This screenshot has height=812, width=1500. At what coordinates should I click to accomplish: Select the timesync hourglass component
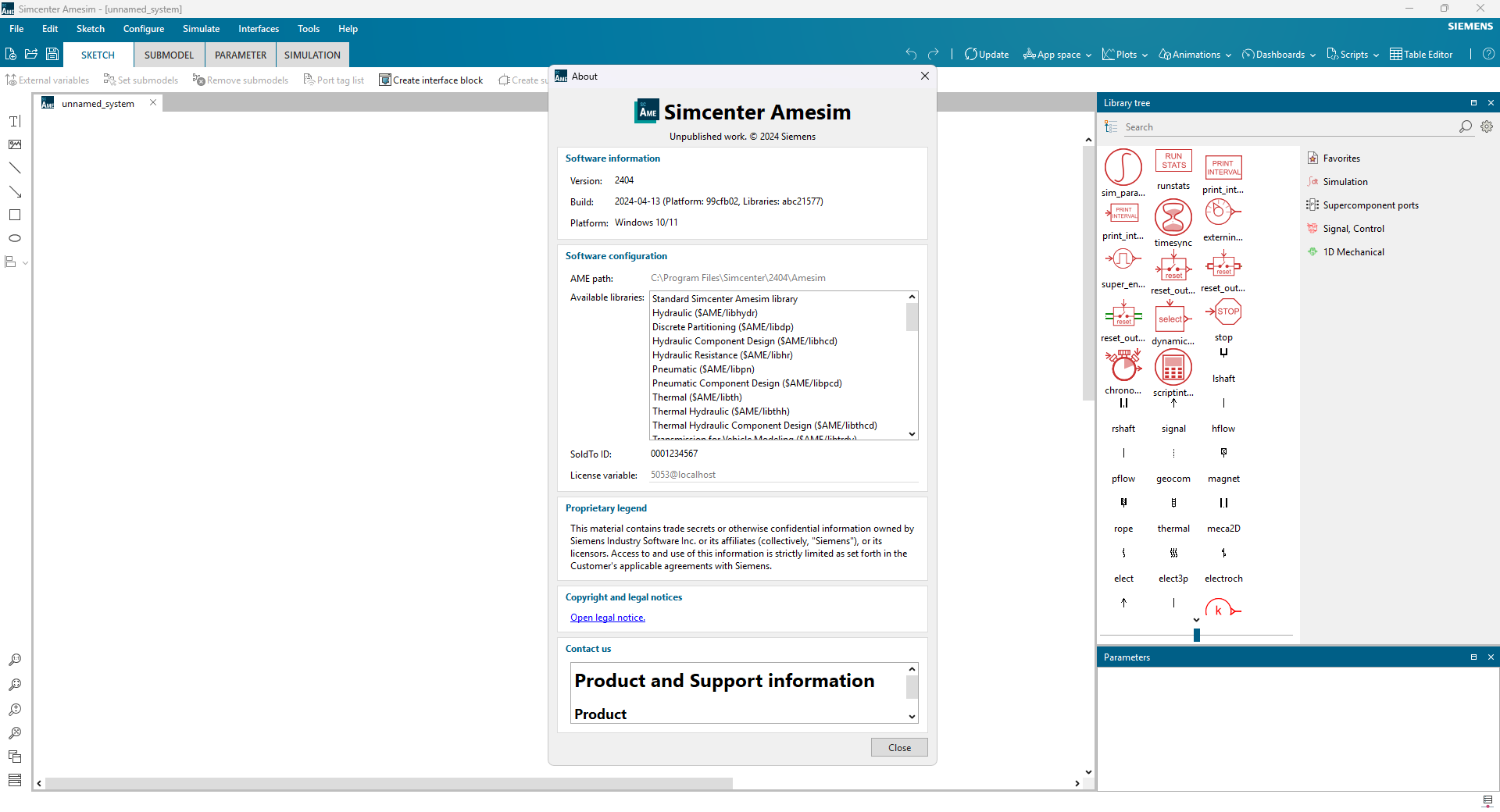(1173, 217)
